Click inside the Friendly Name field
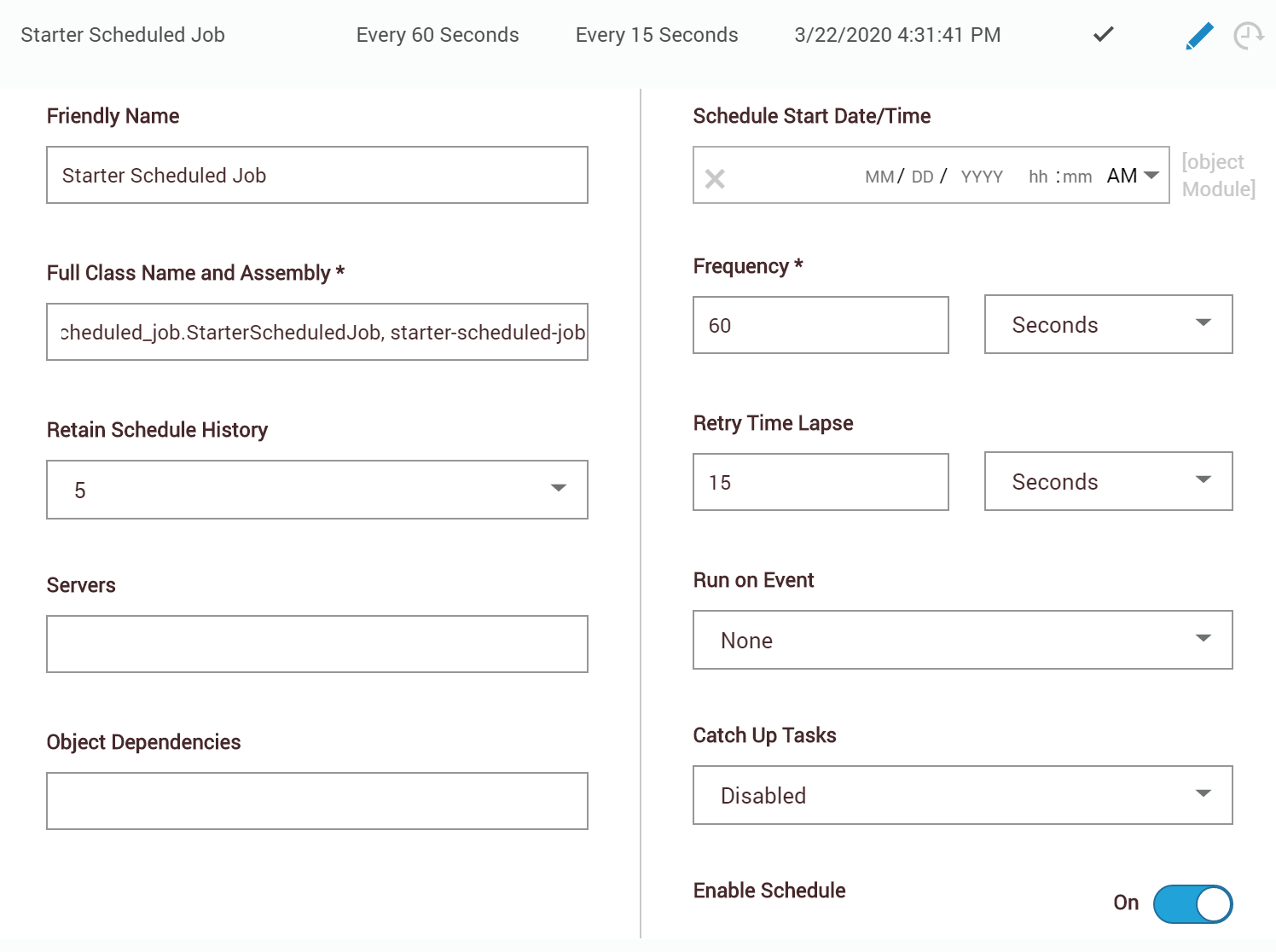Viewport: 1276px width, 952px height. pos(316,175)
